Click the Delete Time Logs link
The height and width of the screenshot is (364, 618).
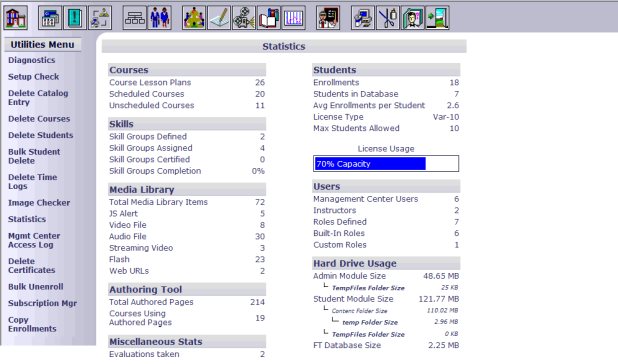coord(33,182)
